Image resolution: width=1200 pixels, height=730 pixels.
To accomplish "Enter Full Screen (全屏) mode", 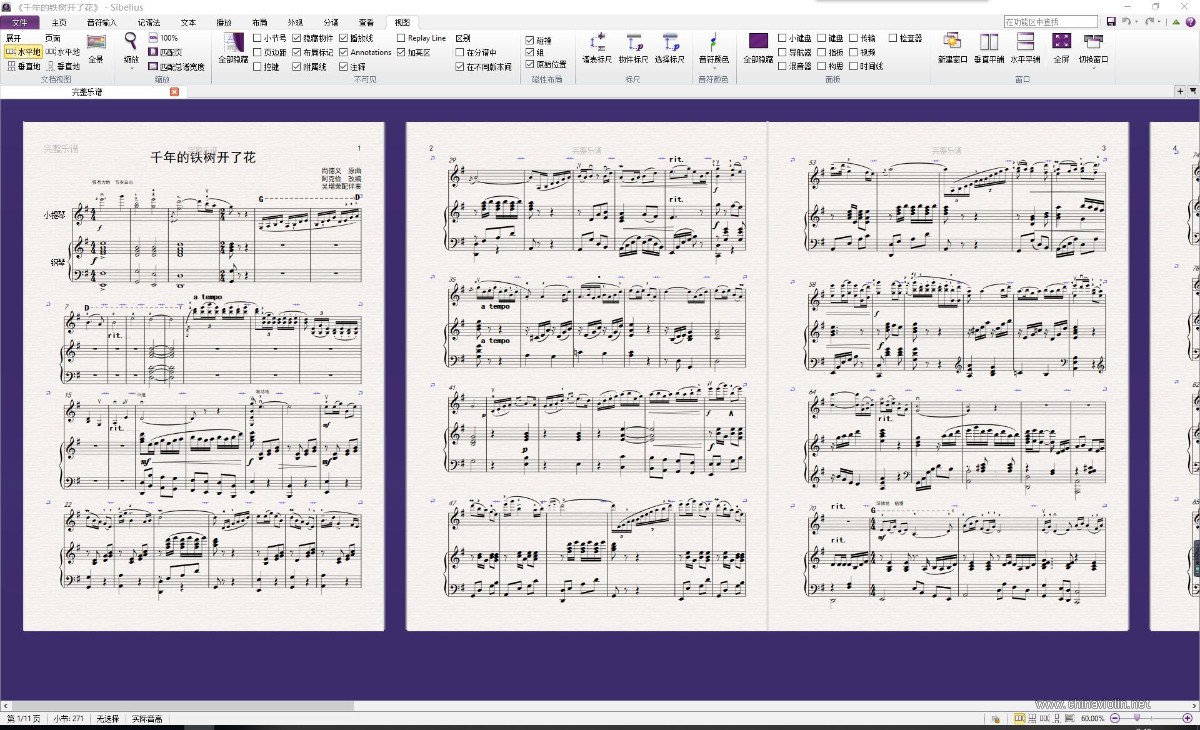I will click(x=1061, y=46).
